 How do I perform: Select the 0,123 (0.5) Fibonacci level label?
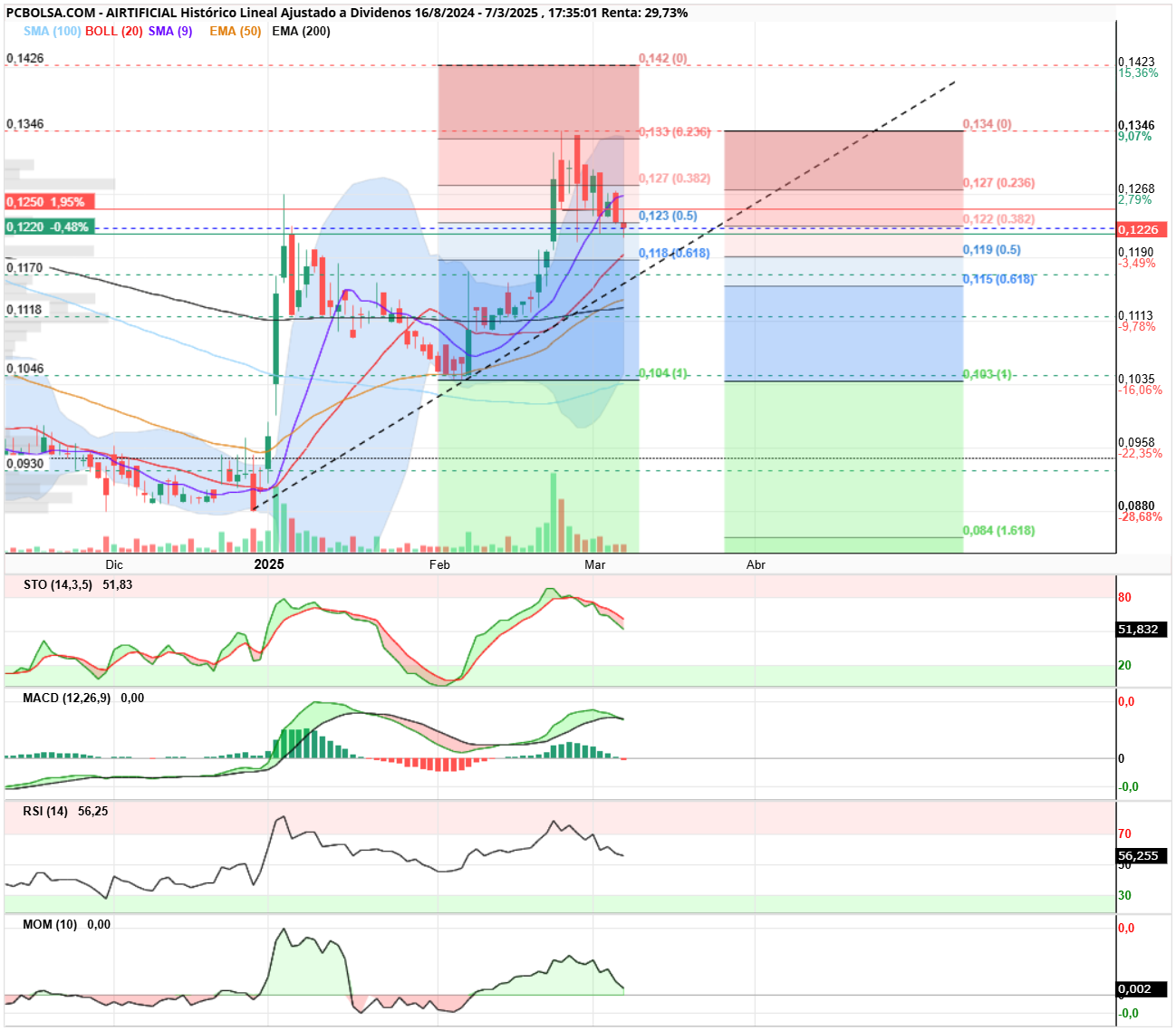[x=668, y=216]
